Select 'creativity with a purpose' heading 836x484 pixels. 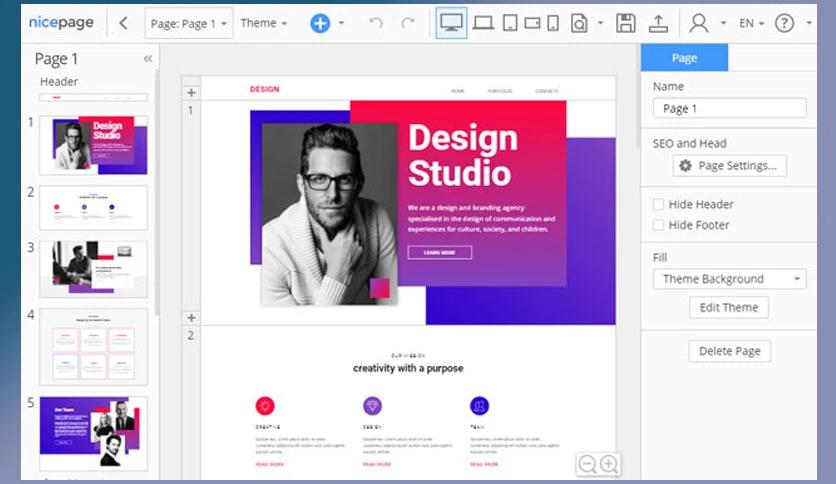(x=408, y=368)
